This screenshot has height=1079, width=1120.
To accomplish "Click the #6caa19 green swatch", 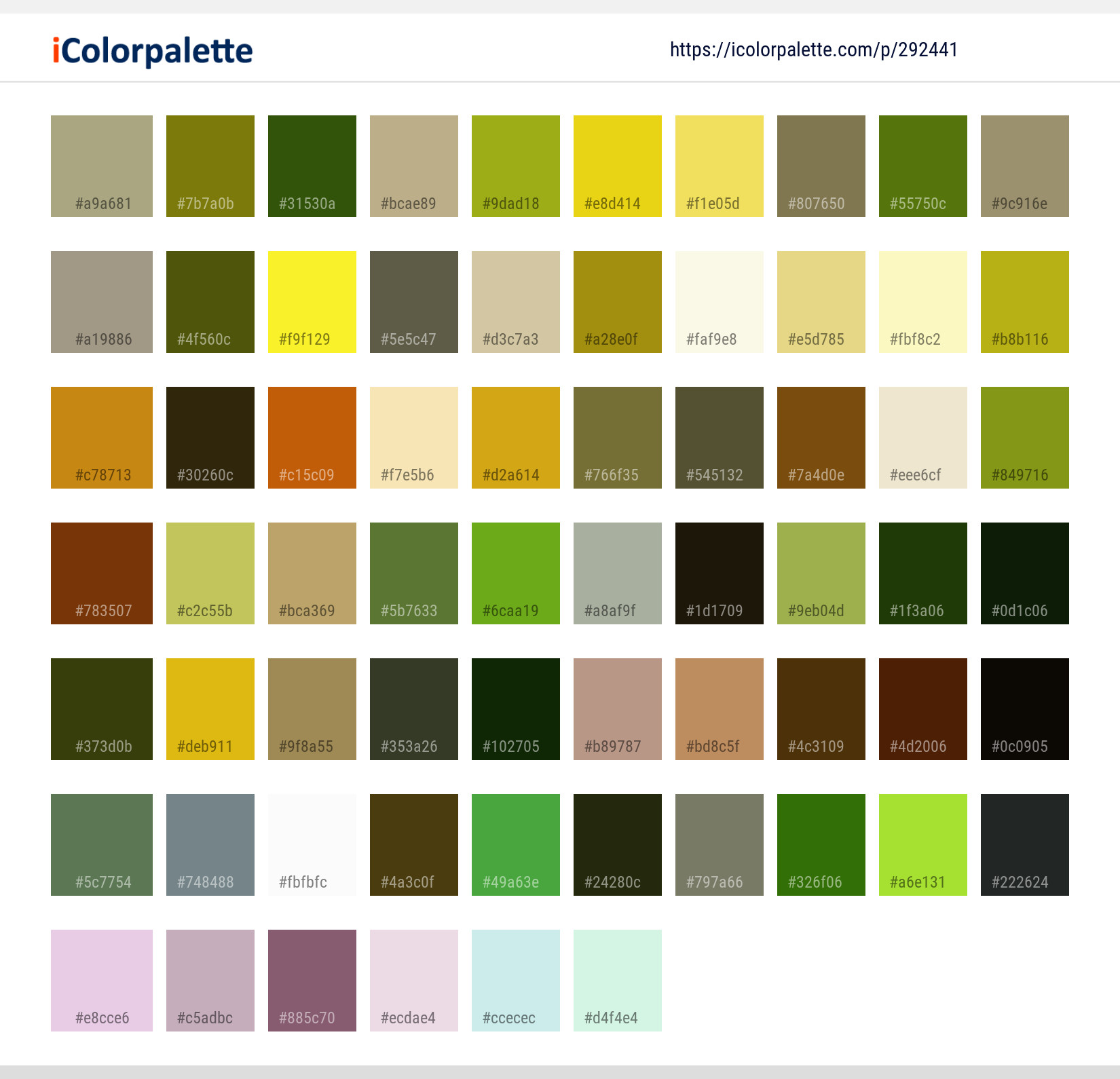I will click(515, 573).
